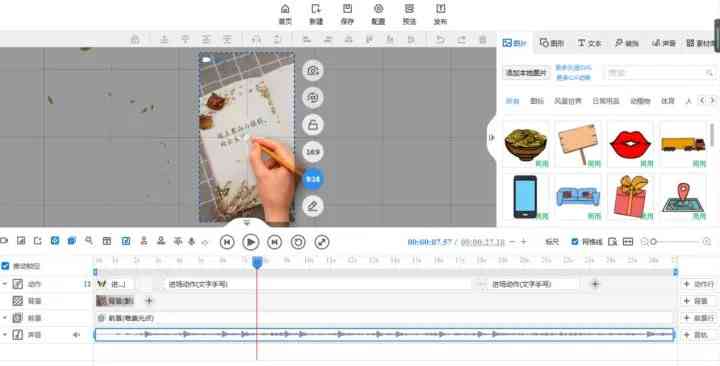Click the asset panel vertical scrollbar
The image size is (720, 366).
click(x=712, y=135)
